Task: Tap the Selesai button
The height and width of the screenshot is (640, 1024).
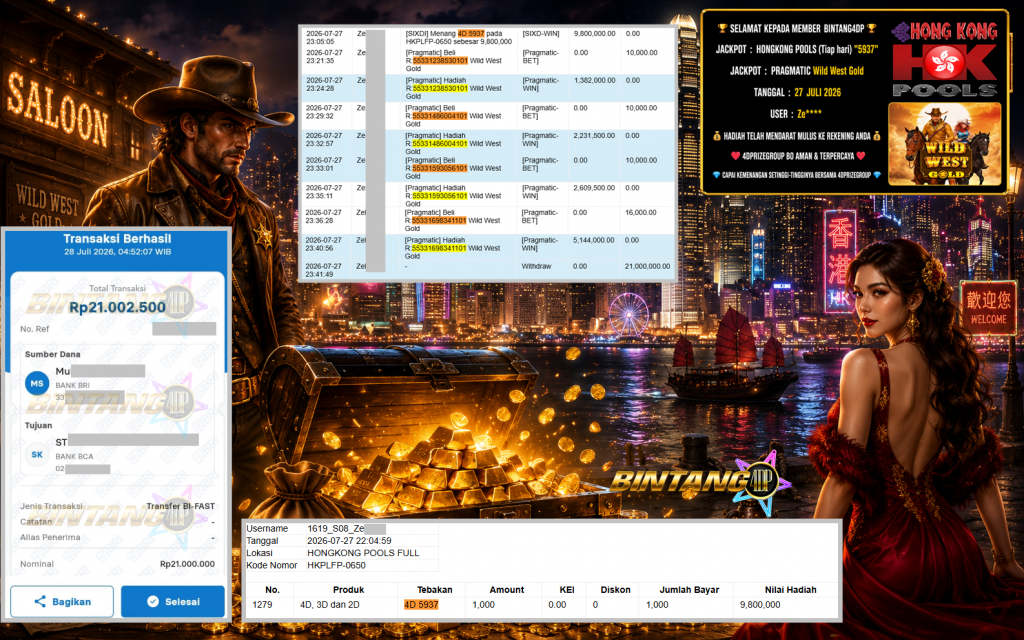Action: [x=173, y=601]
